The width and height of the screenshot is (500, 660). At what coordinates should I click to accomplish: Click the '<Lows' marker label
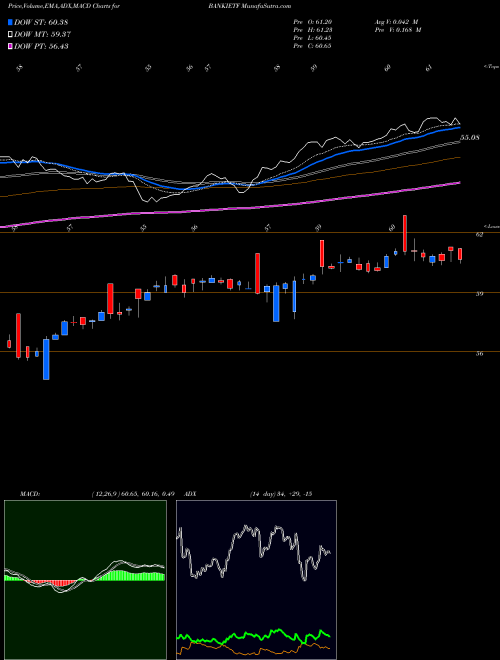[492, 226]
